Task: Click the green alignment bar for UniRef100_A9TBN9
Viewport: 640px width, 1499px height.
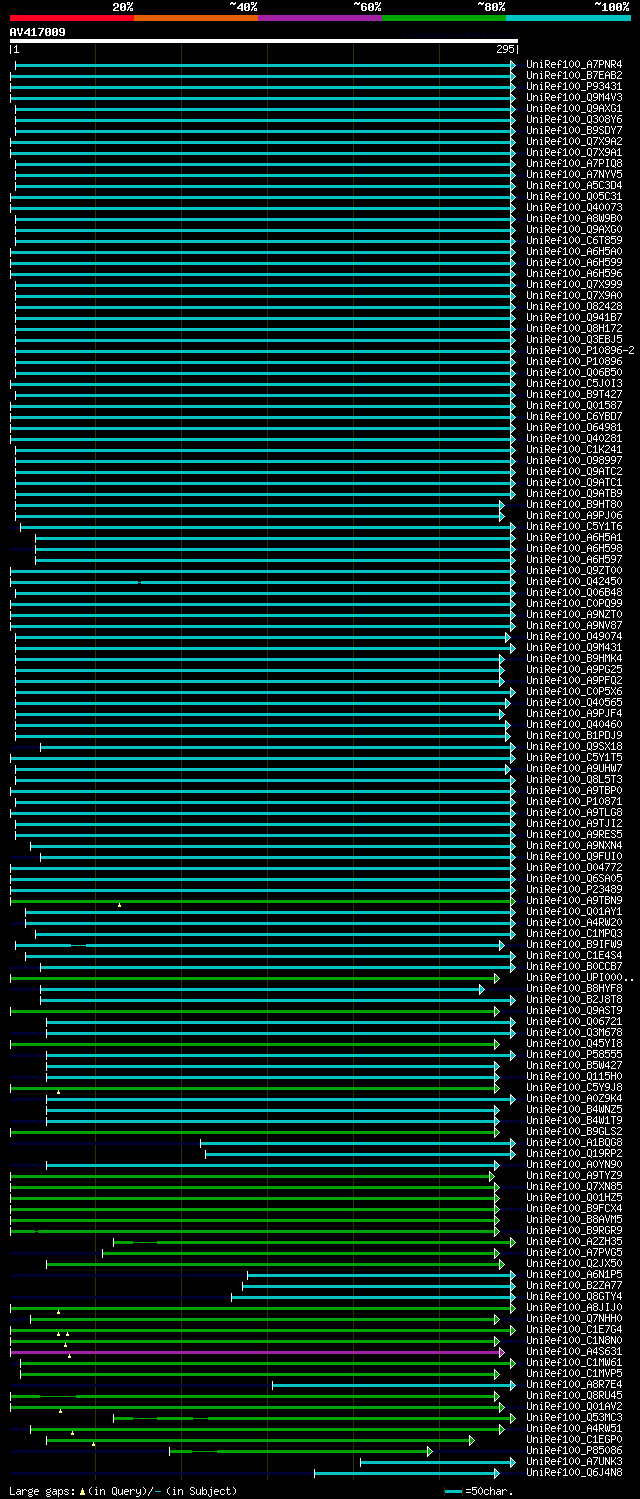Action: [263, 900]
